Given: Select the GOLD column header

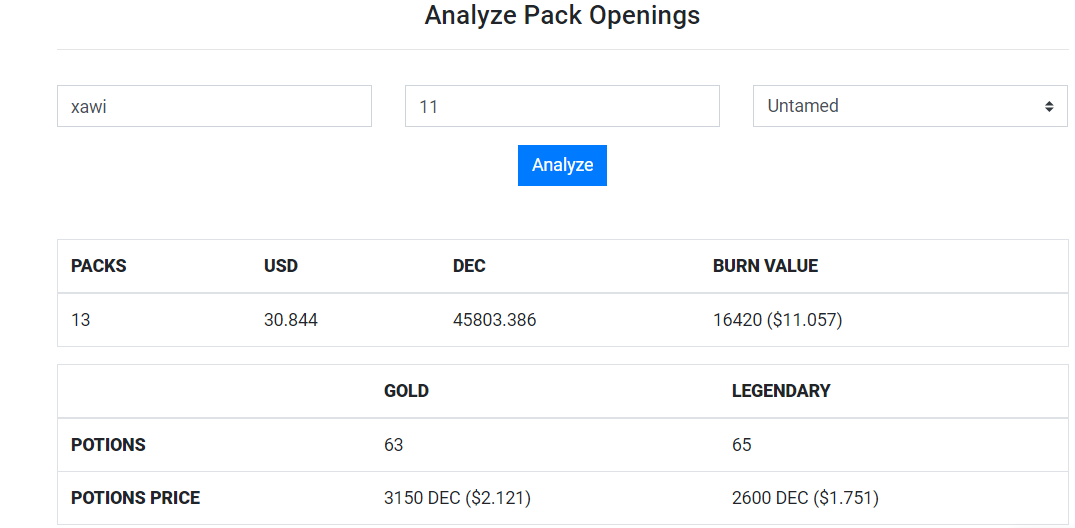Looking at the screenshot, I should tap(407, 391).
